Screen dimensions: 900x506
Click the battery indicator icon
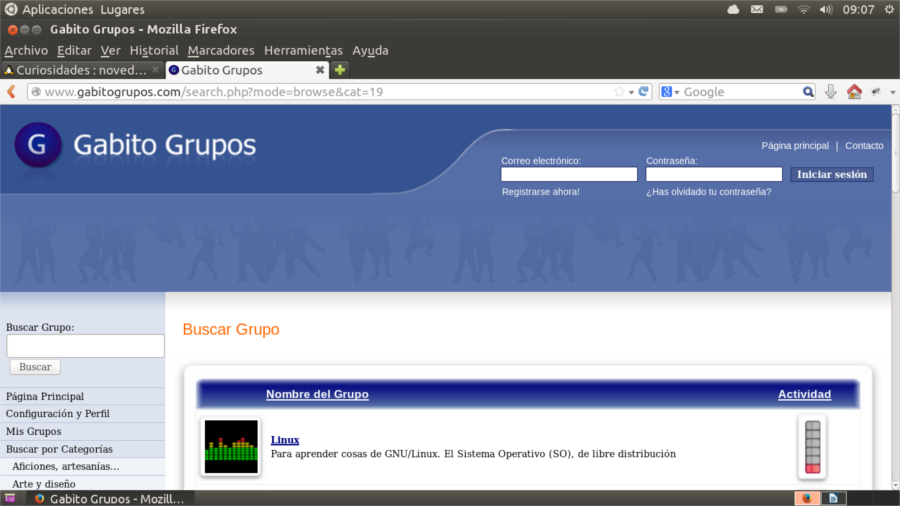pyautogui.click(x=781, y=9)
